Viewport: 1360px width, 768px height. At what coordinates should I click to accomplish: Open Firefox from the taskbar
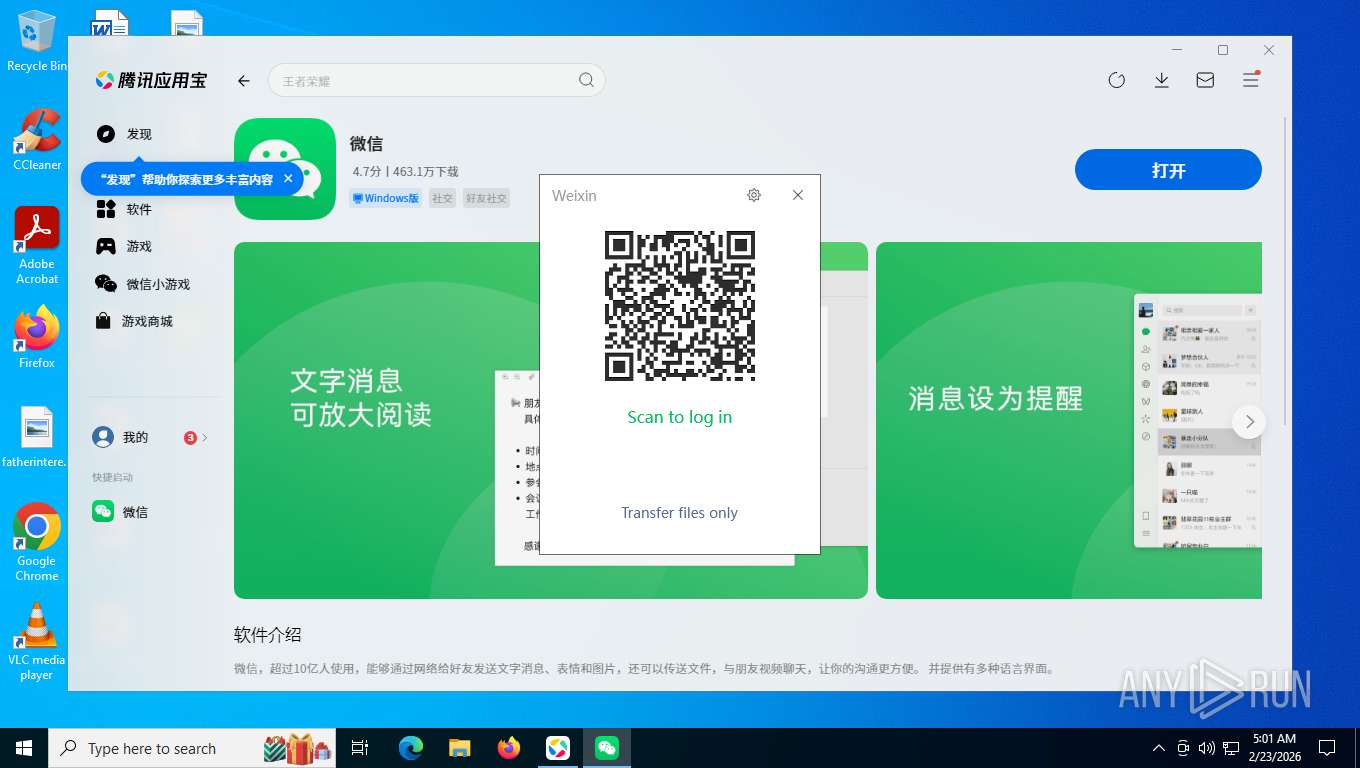pos(509,748)
